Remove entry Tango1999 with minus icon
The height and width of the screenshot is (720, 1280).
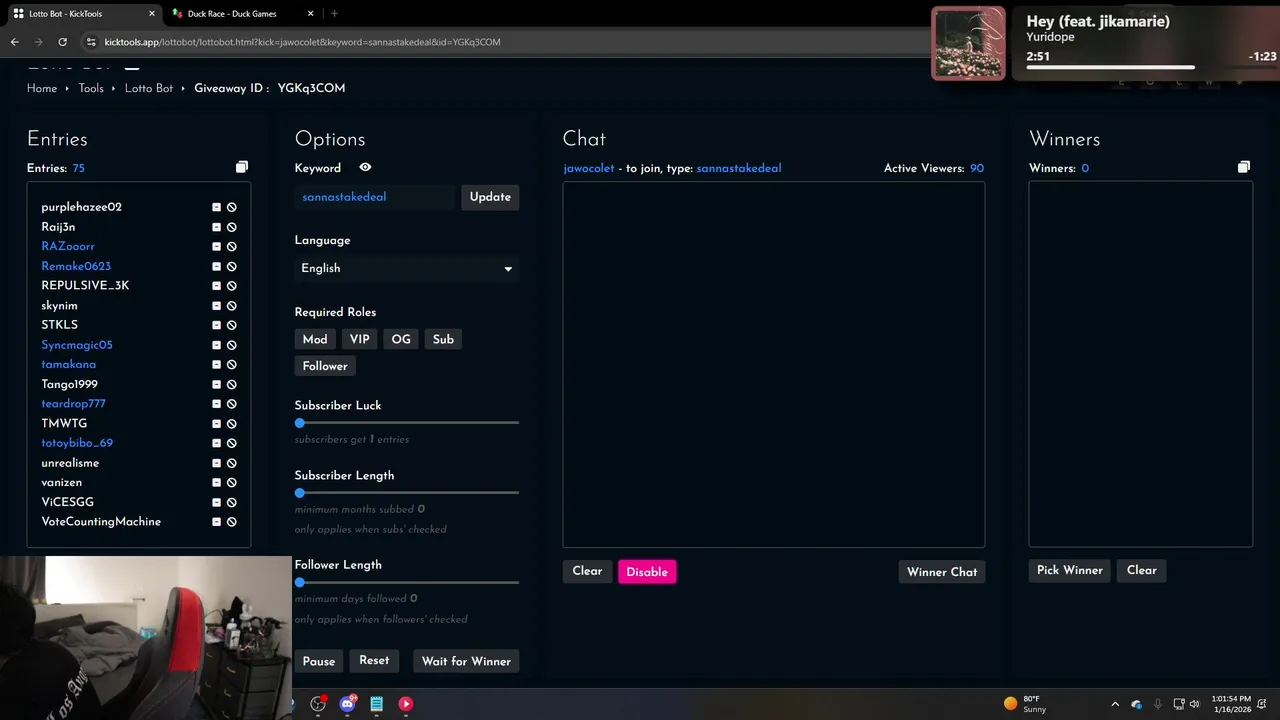(216, 384)
